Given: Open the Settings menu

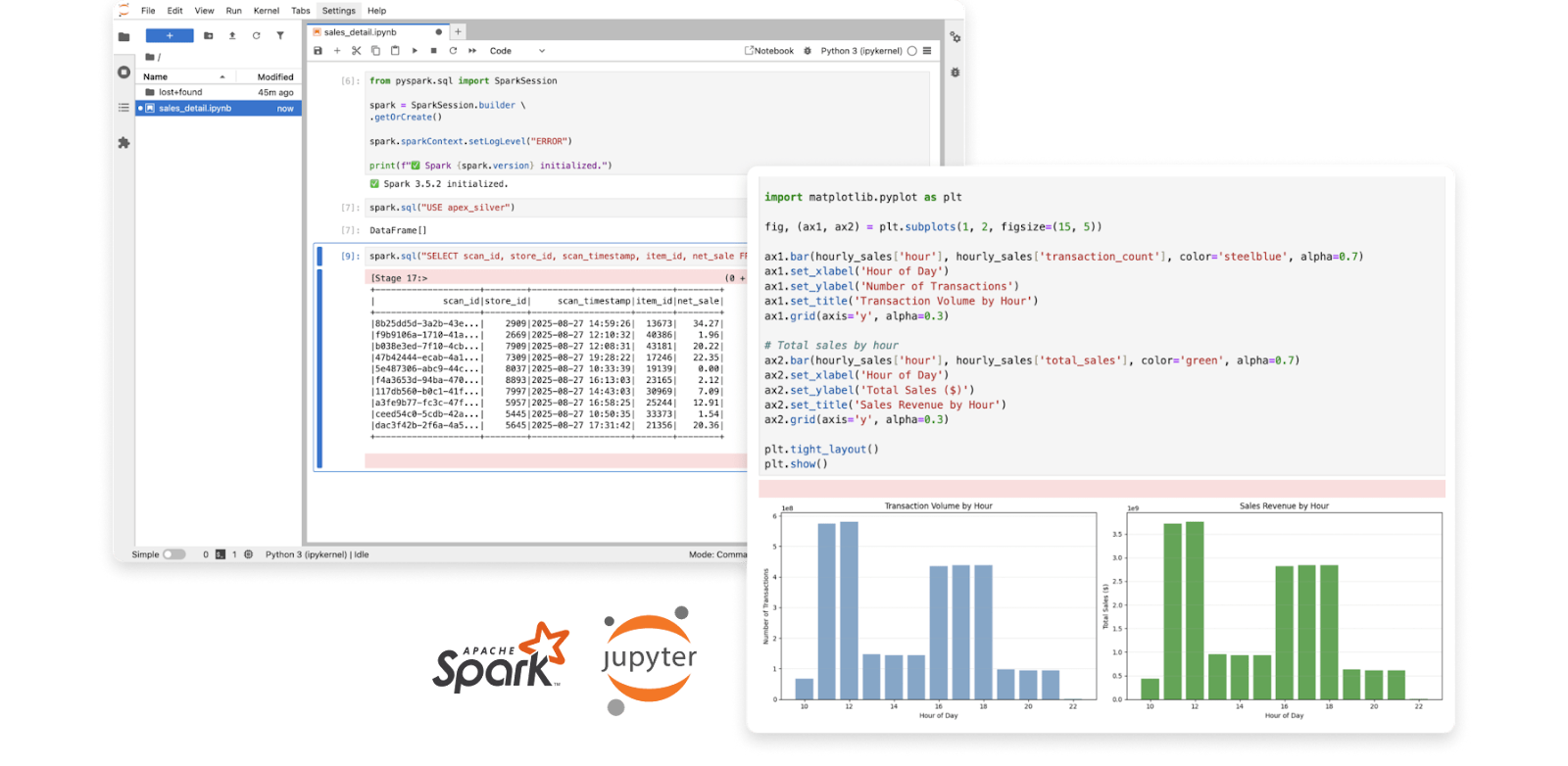Looking at the screenshot, I should (339, 11).
